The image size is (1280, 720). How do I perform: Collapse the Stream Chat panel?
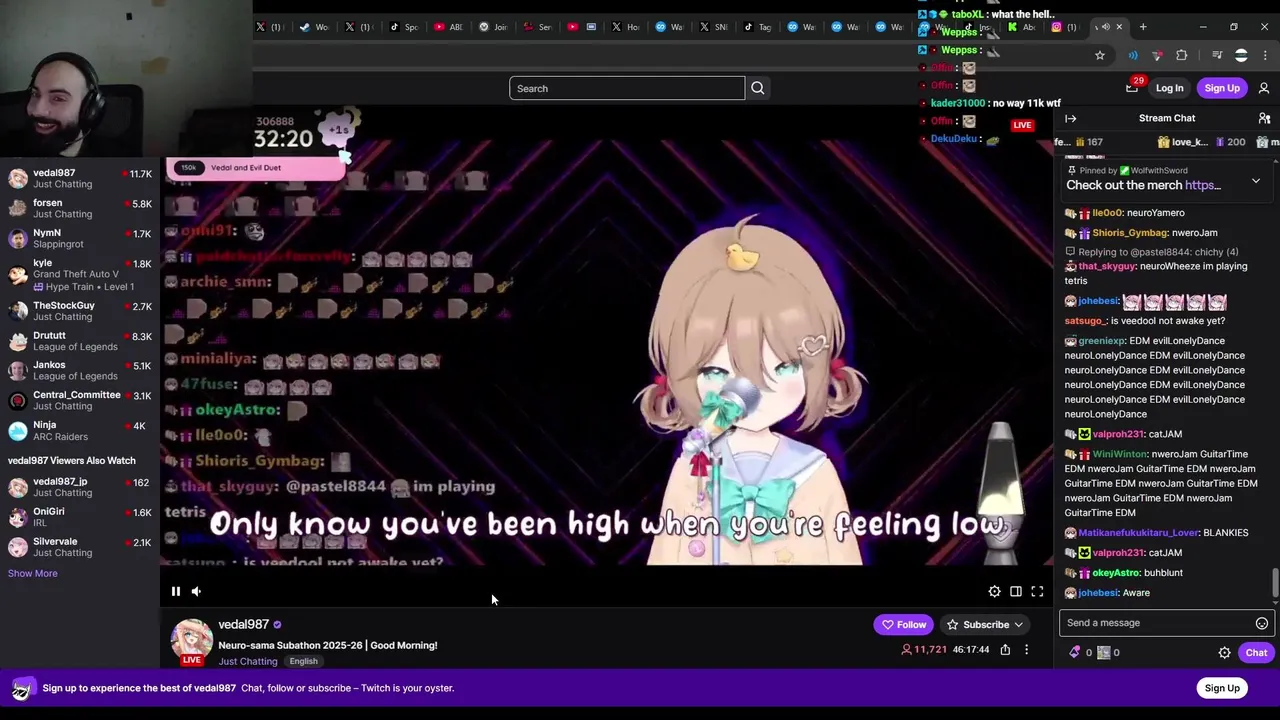1071,118
